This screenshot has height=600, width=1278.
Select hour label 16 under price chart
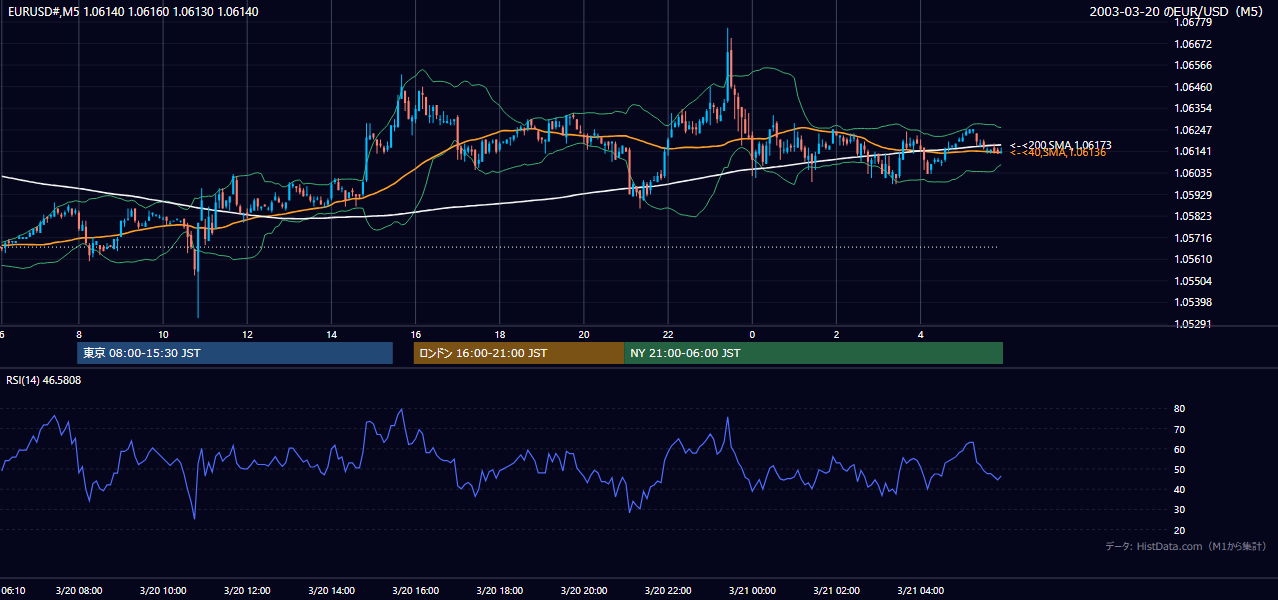(x=415, y=335)
